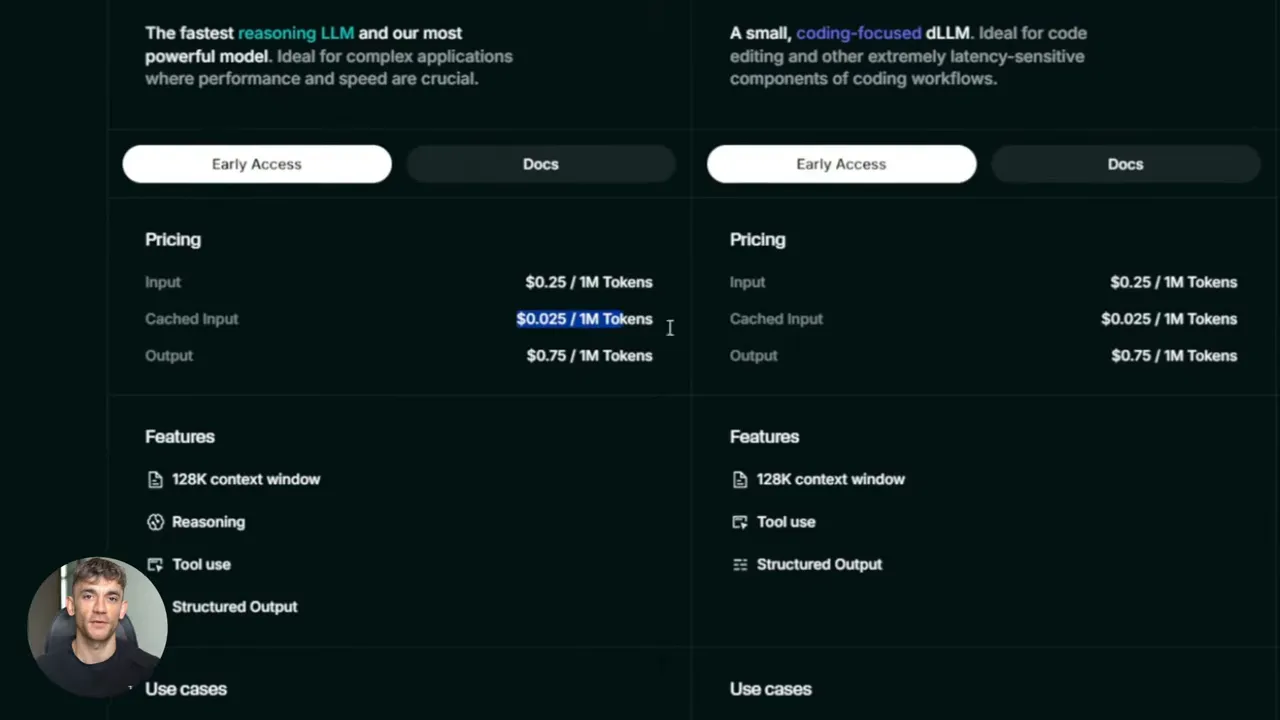Click the left card's Pricing heading
This screenshot has height=720, width=1280.
[173, 240]
